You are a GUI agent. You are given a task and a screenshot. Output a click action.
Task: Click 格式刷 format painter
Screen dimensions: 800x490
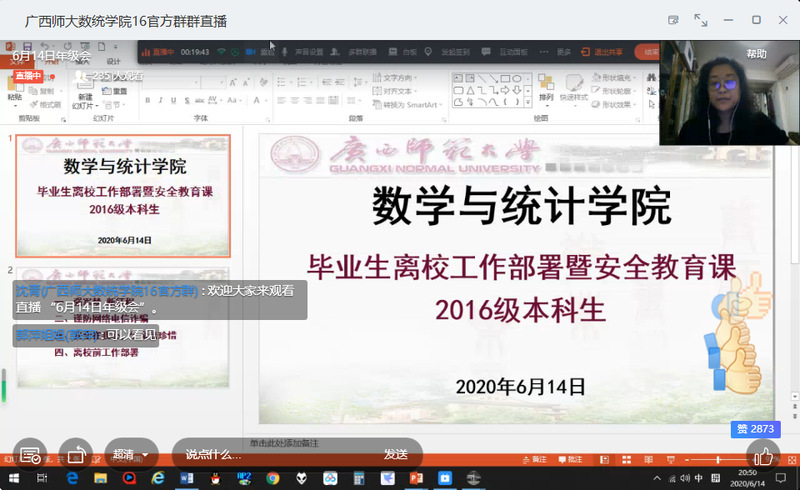coord(45,105)
